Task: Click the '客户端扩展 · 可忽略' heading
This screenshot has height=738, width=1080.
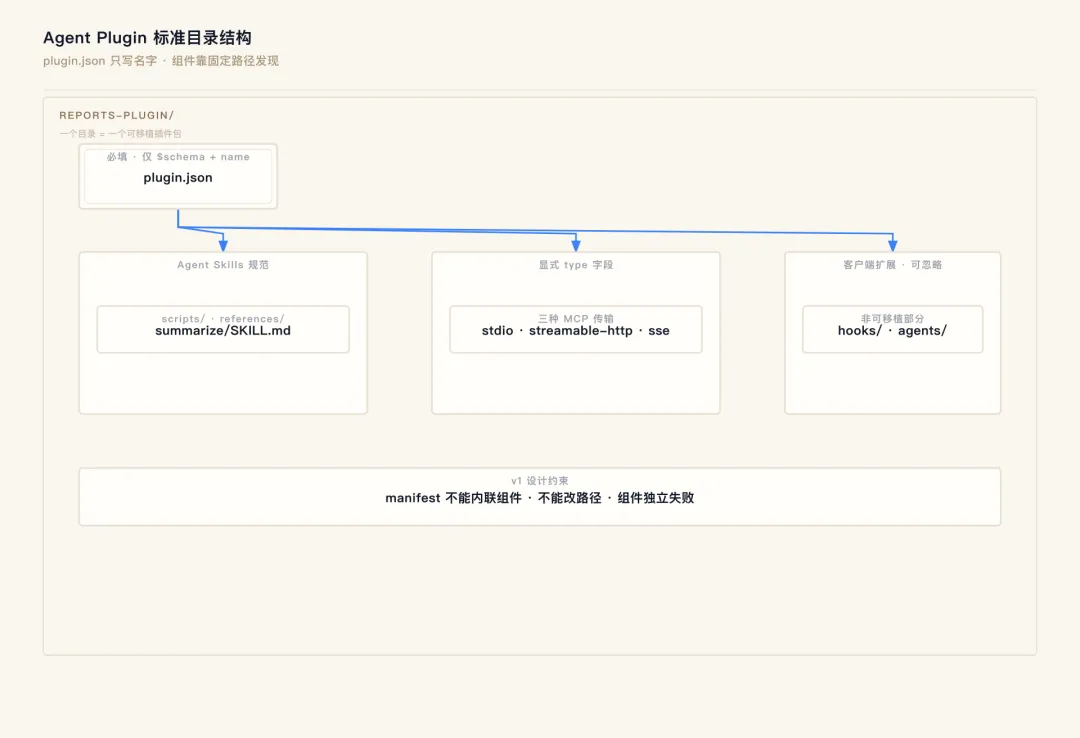Action: tap(893, 265)
